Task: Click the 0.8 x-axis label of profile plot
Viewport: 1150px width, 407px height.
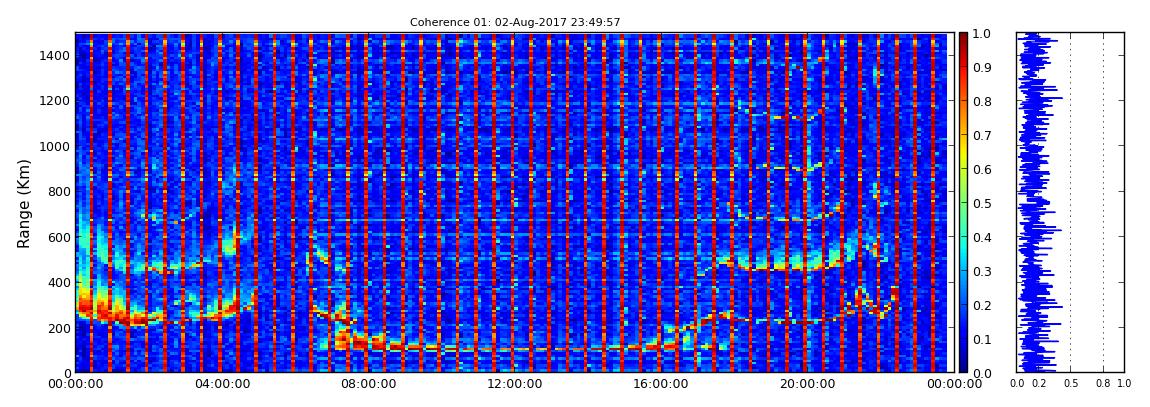Action: point(1103,383)
